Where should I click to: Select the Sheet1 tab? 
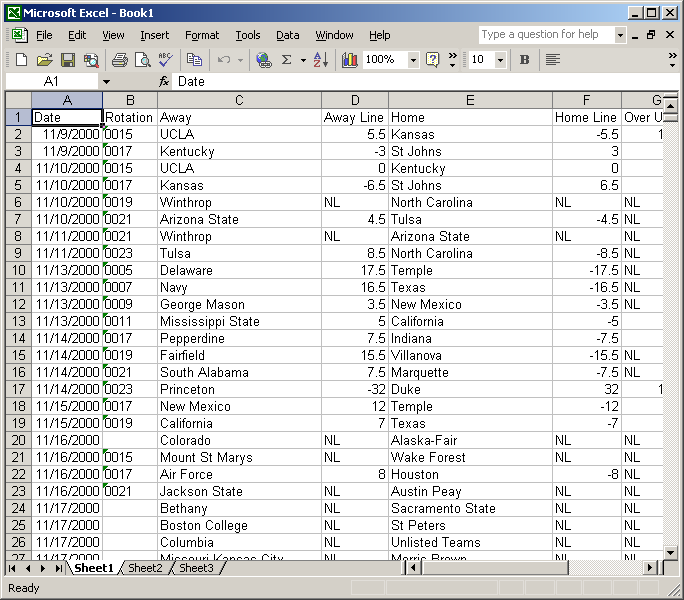click(x=93, y=568)
